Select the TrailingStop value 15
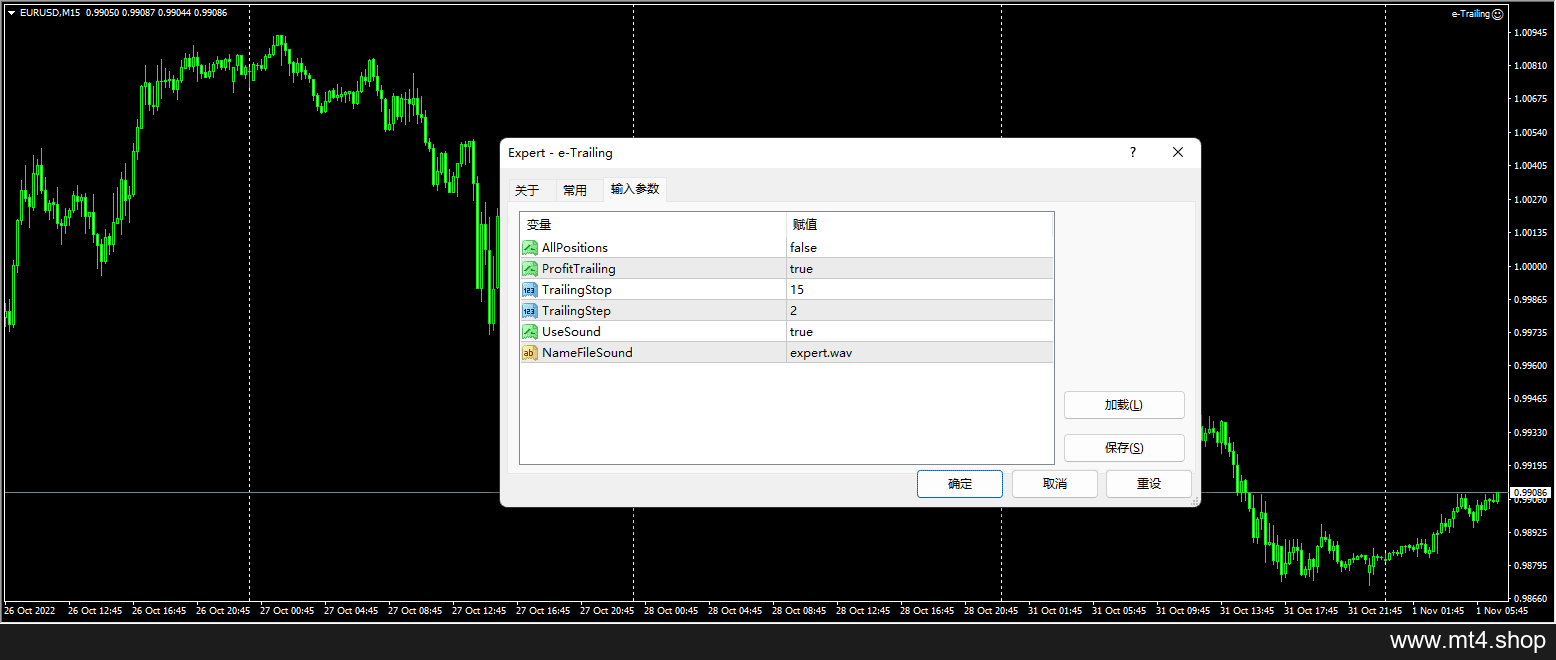1556x660 pixels. click(x=796, y=290)
